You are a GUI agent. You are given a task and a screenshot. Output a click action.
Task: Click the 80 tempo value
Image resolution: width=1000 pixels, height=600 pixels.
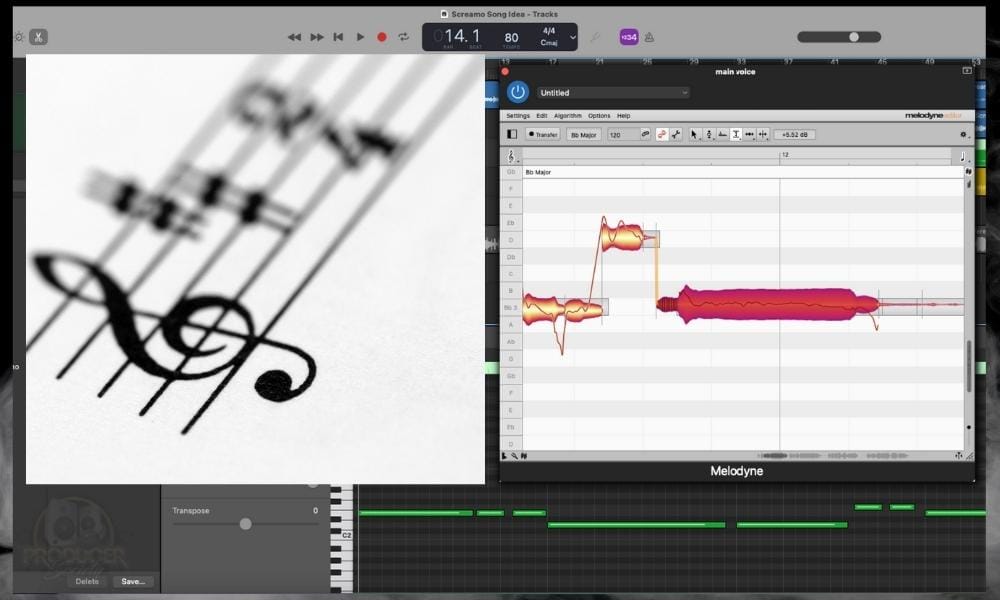pos(511,38)
